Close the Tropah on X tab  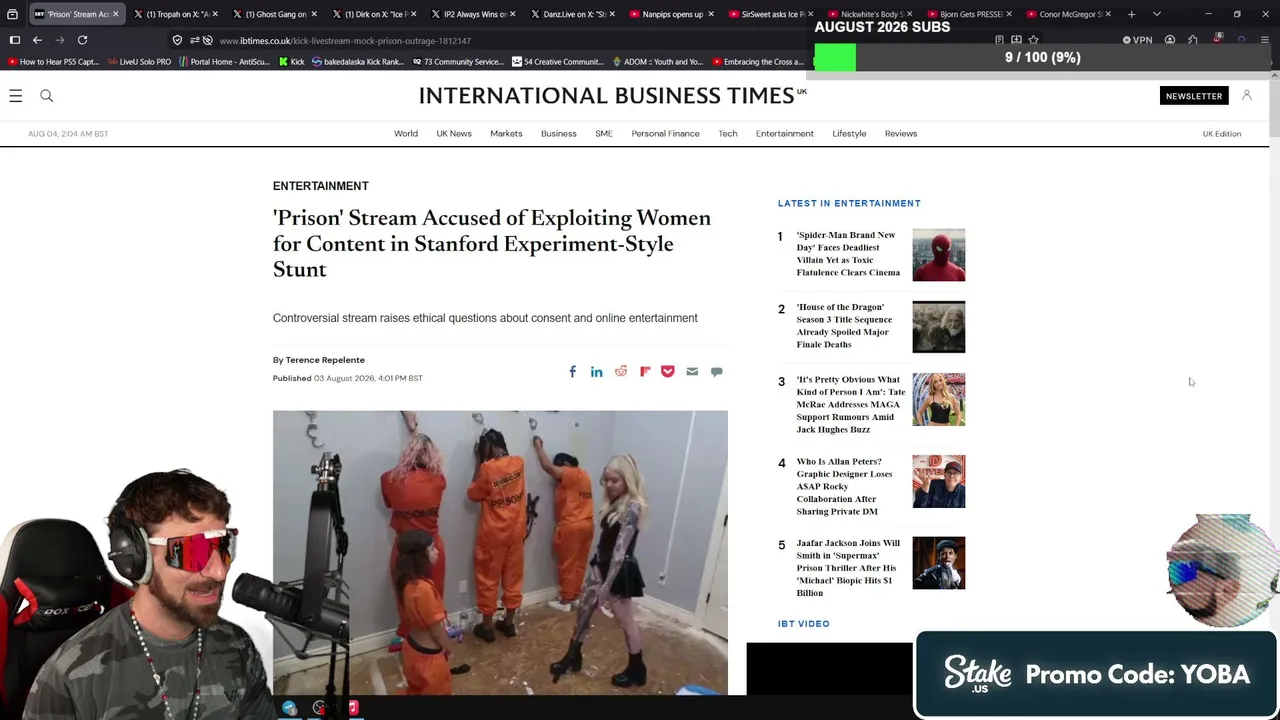coord(214,14)
